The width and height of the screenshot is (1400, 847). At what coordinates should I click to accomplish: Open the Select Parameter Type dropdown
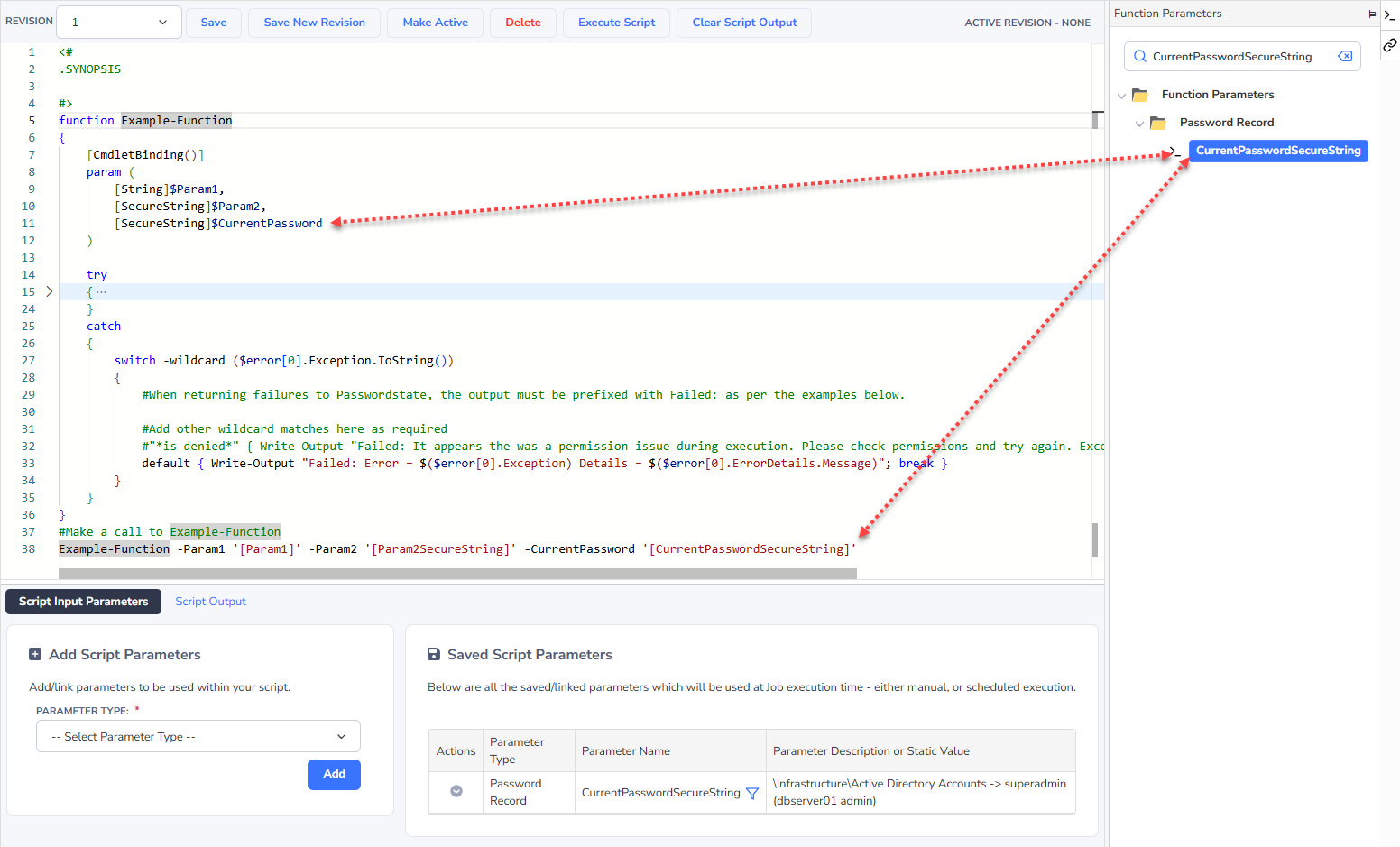tap(198, 736)
